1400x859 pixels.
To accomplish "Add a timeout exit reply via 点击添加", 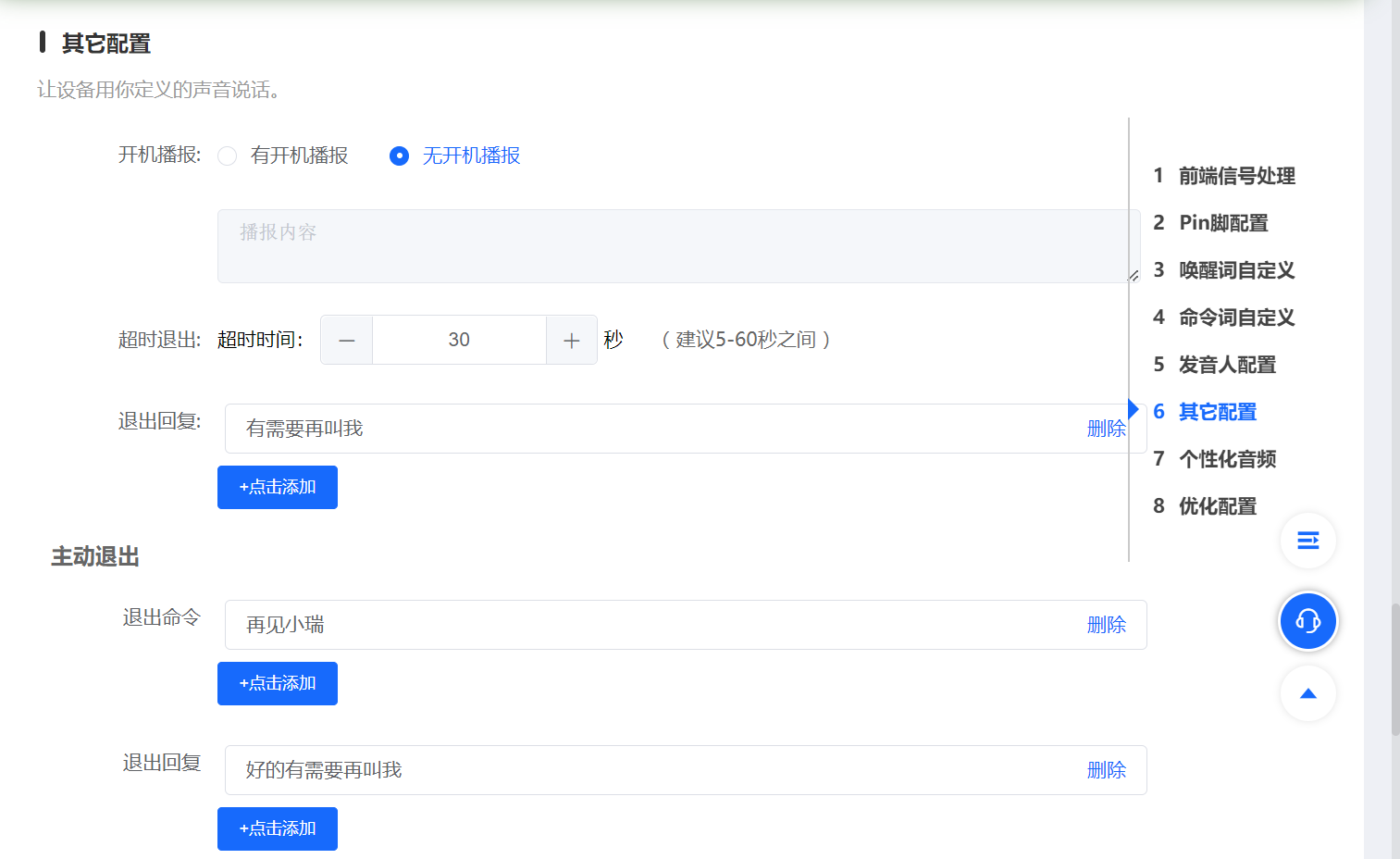I will pos(278,487).
